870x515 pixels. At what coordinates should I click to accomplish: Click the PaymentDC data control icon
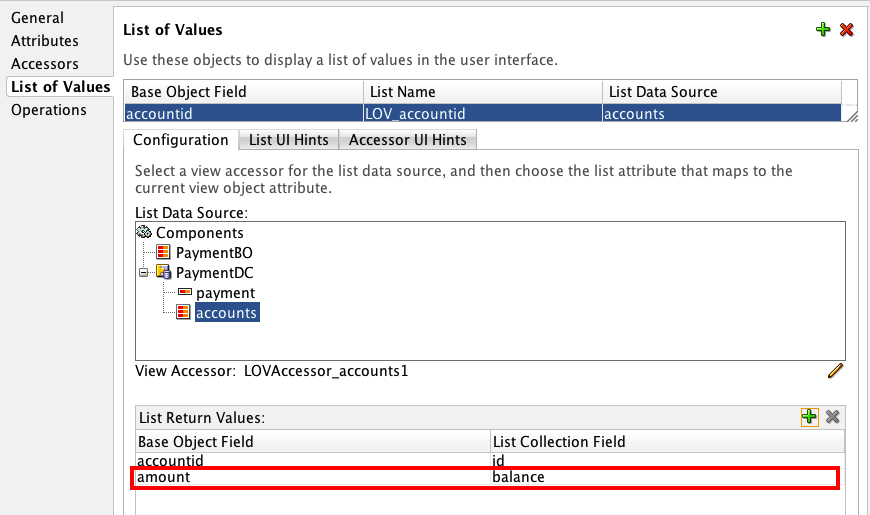[x=163, y=273]
